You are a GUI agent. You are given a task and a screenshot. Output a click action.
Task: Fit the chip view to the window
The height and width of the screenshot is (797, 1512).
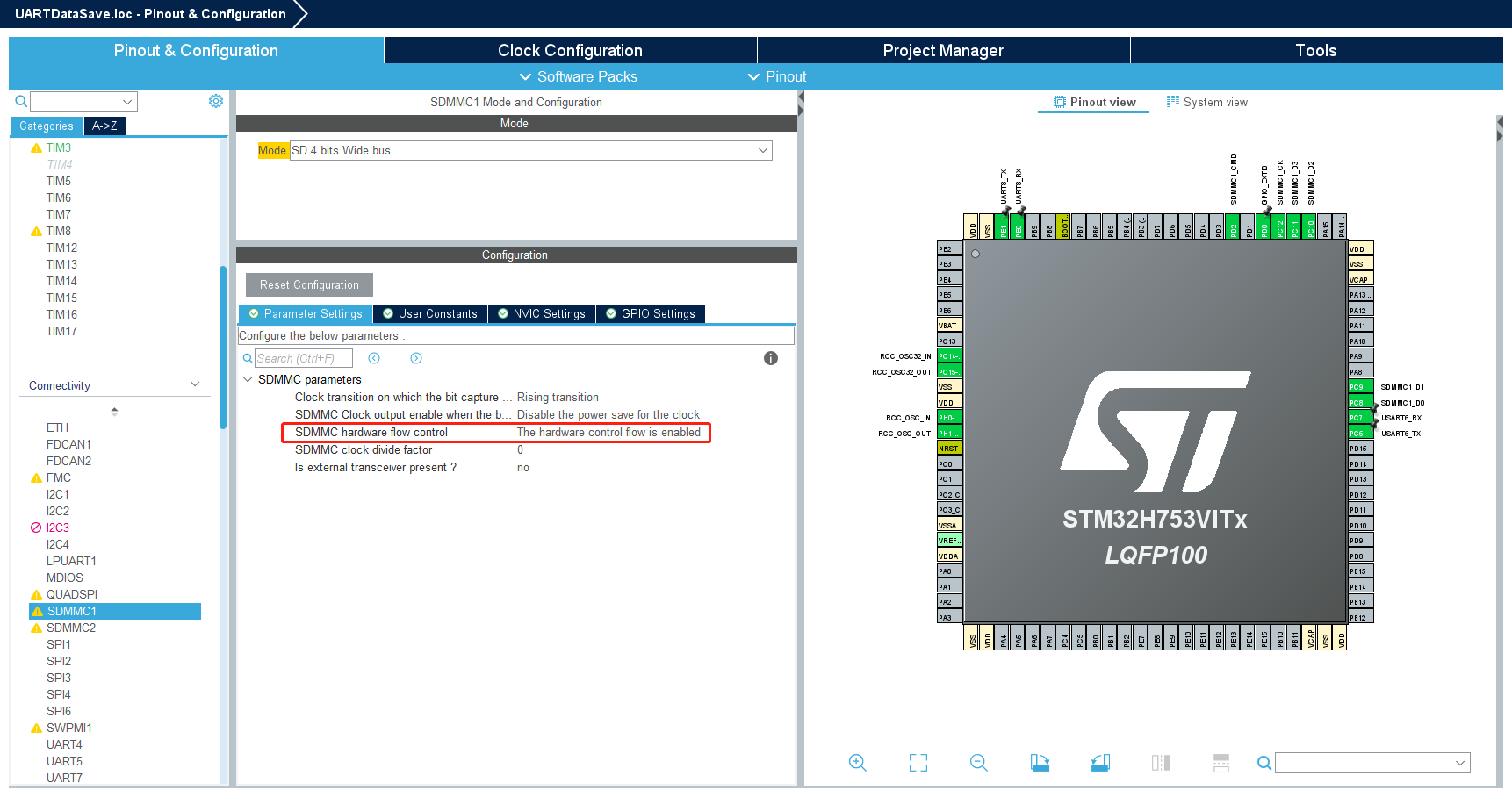pyautogui.click(x=918, y=763)
